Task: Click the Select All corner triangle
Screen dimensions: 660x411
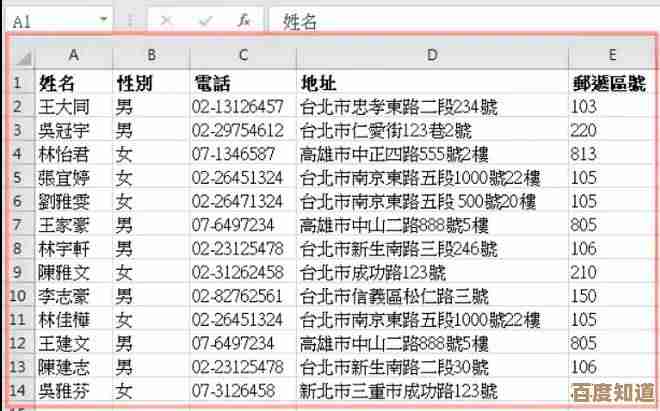Action: point(22,57)
